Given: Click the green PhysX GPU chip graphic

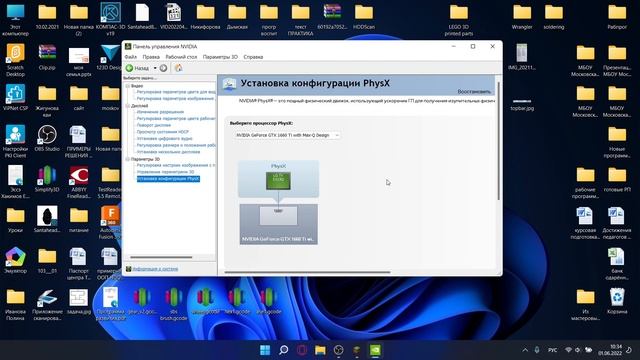Looking at the screenshot, I should (x=278, y=181).
